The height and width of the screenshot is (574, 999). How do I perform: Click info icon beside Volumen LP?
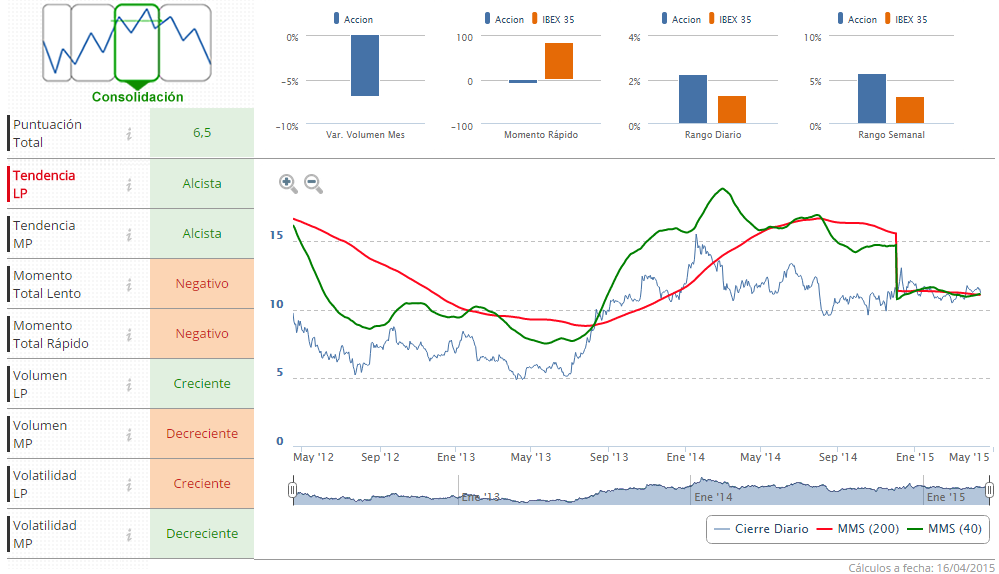(129, 384)
